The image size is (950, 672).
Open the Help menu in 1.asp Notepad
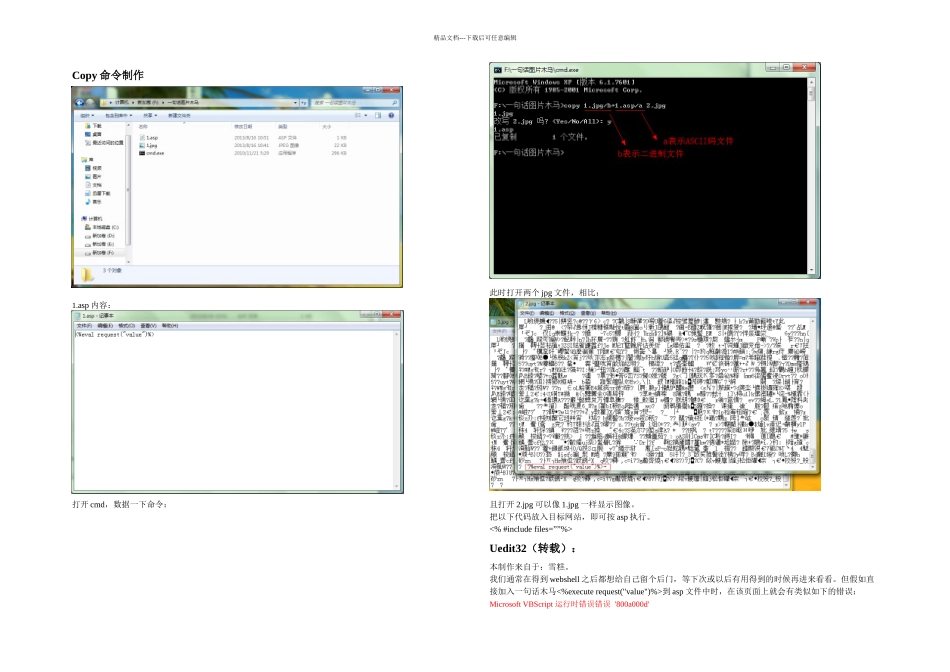click(x=170, y=326)
